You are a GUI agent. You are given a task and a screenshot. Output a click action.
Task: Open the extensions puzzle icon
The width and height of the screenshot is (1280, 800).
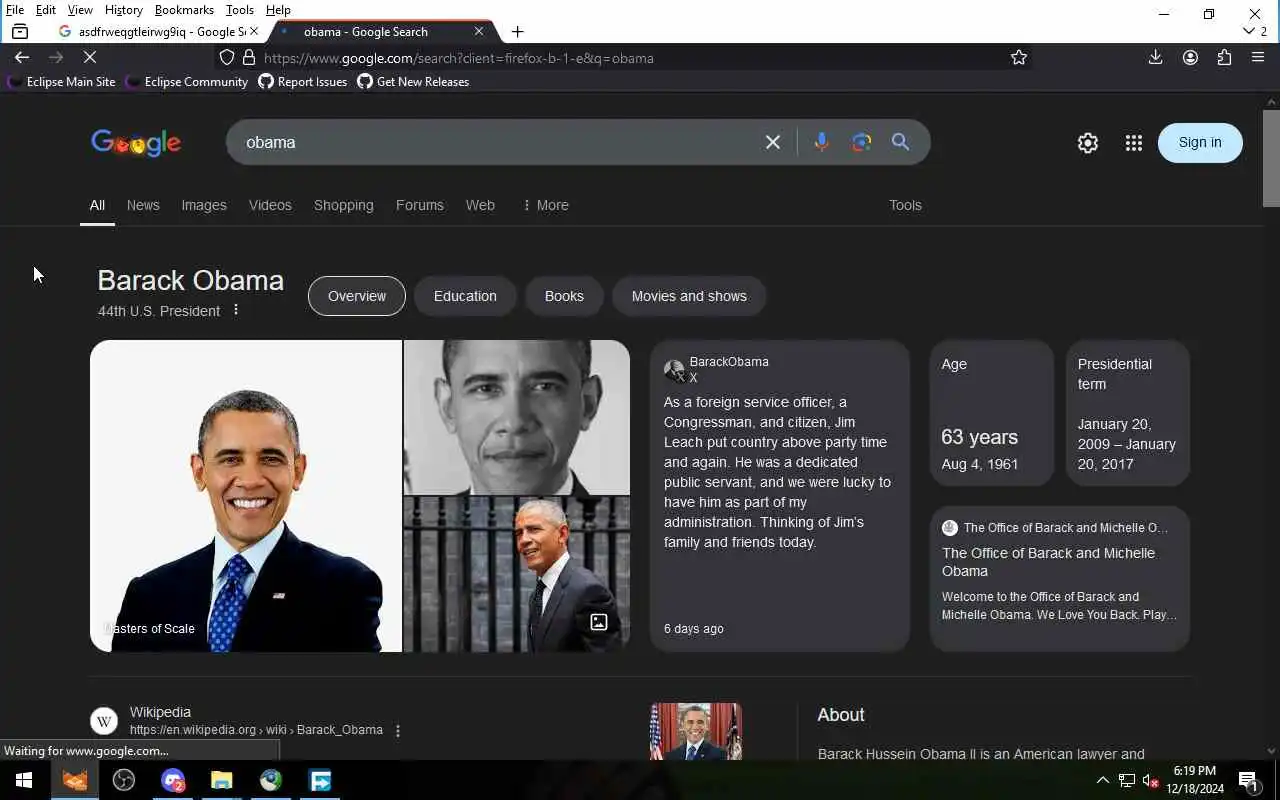point(1224,58)
